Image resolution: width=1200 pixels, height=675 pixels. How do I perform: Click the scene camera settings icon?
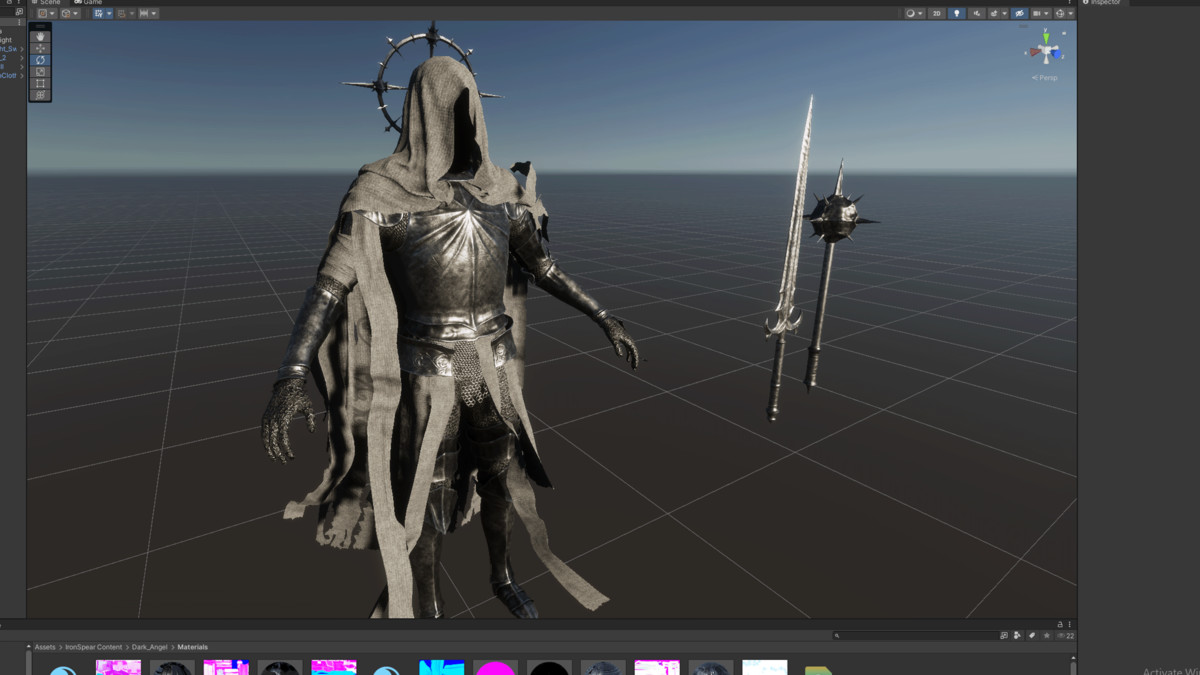pos(1037,13)
